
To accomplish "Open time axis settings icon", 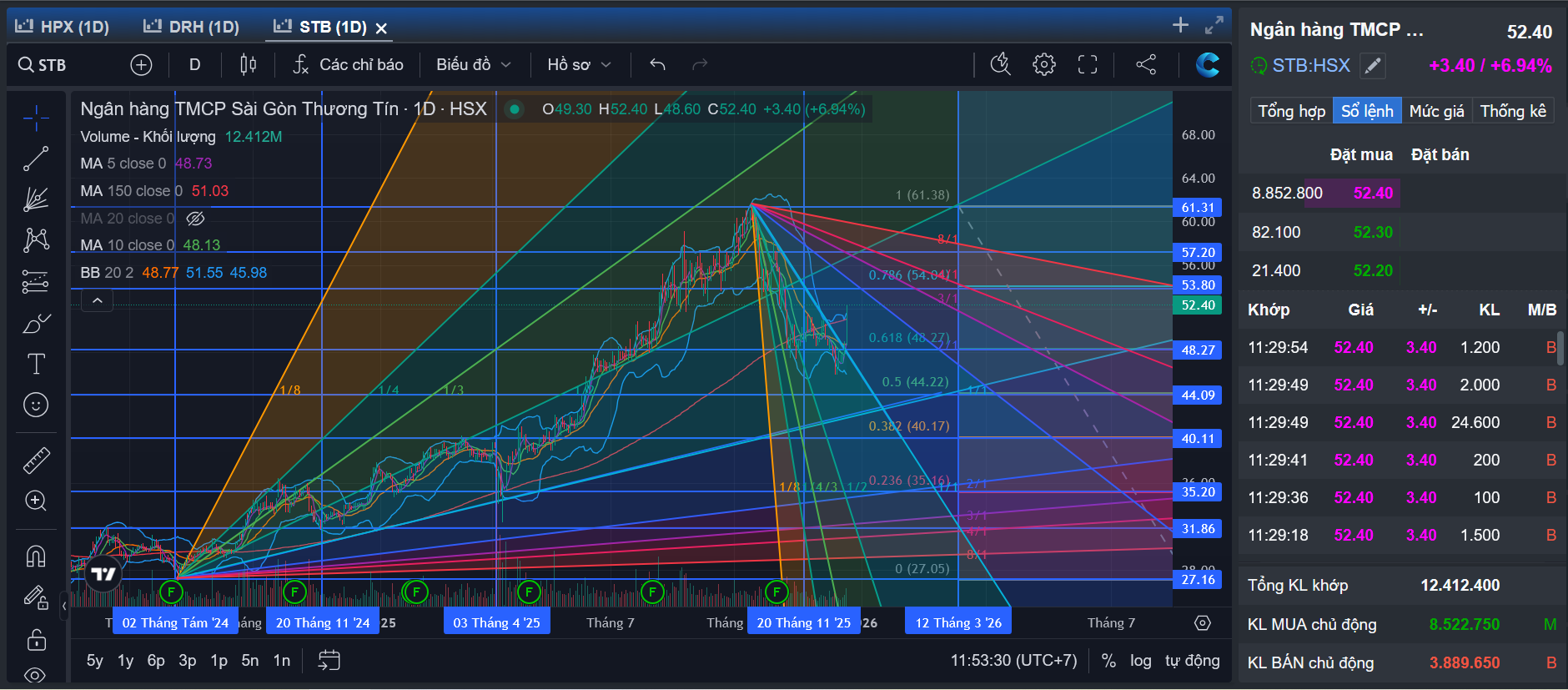I will click(1202, 623).
